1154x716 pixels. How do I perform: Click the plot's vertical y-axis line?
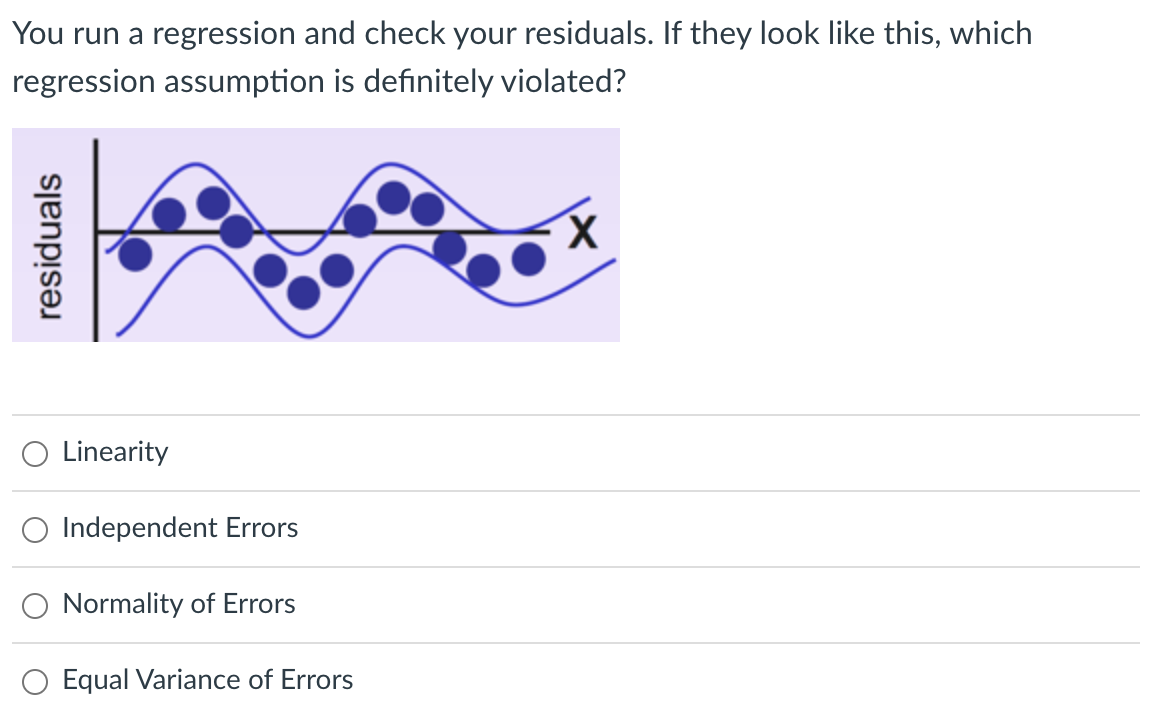[96, 240]
